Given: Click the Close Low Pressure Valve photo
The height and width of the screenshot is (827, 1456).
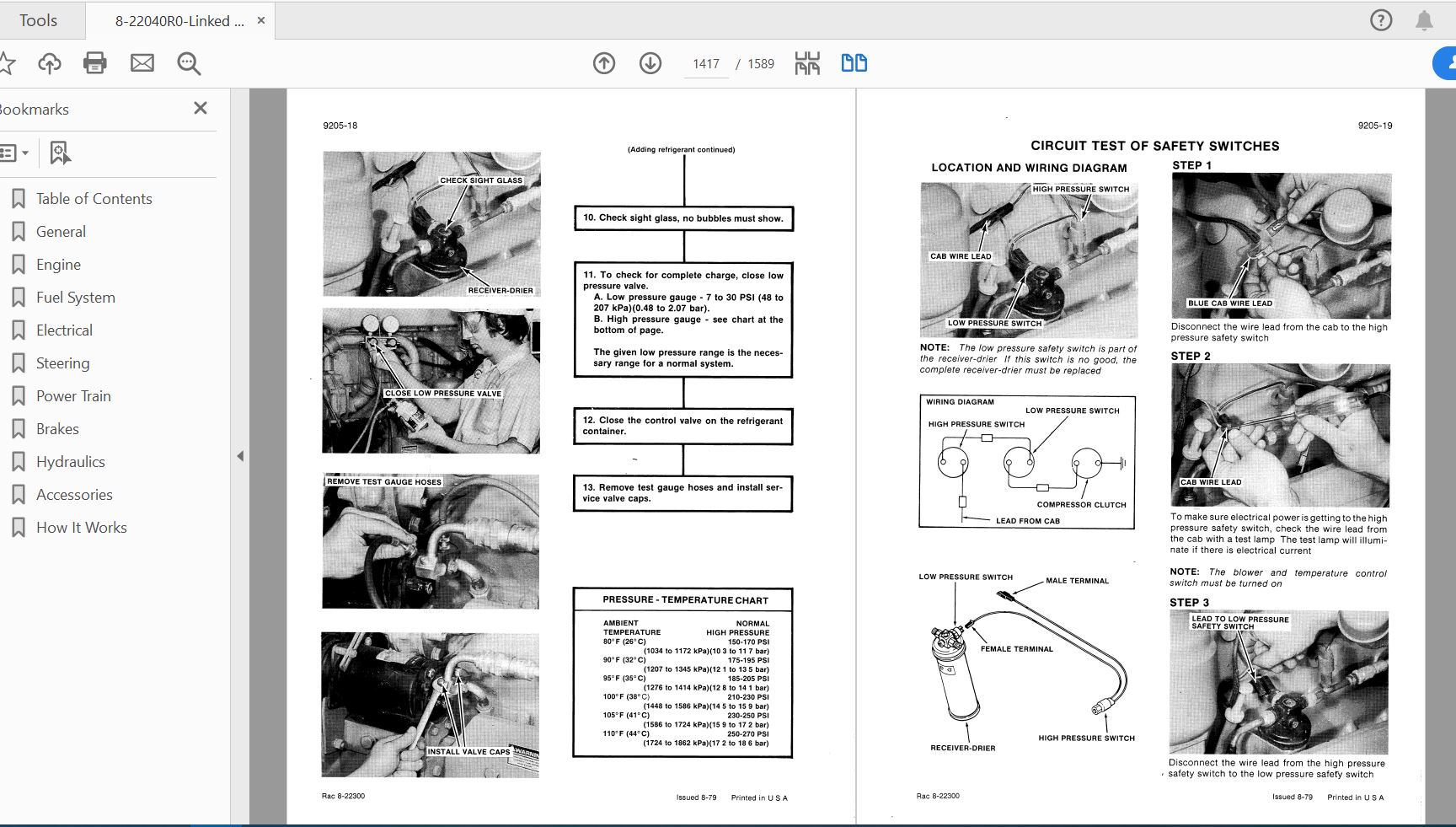Looking at the screenshot, I should [x=431, y=381].
